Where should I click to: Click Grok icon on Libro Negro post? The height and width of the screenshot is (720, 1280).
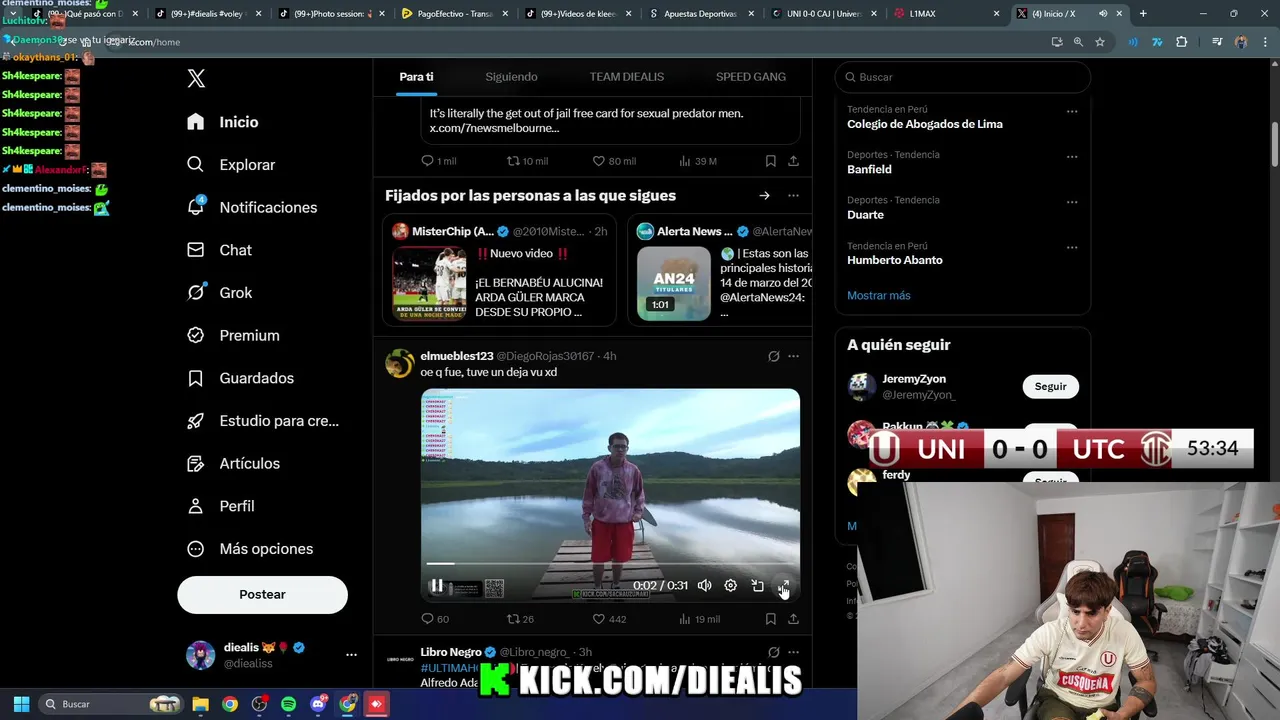coord(773,652)
